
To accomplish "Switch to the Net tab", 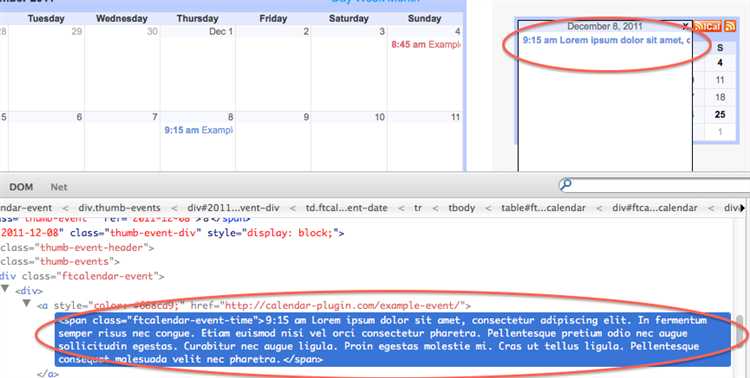I will (x=59, y=187).
